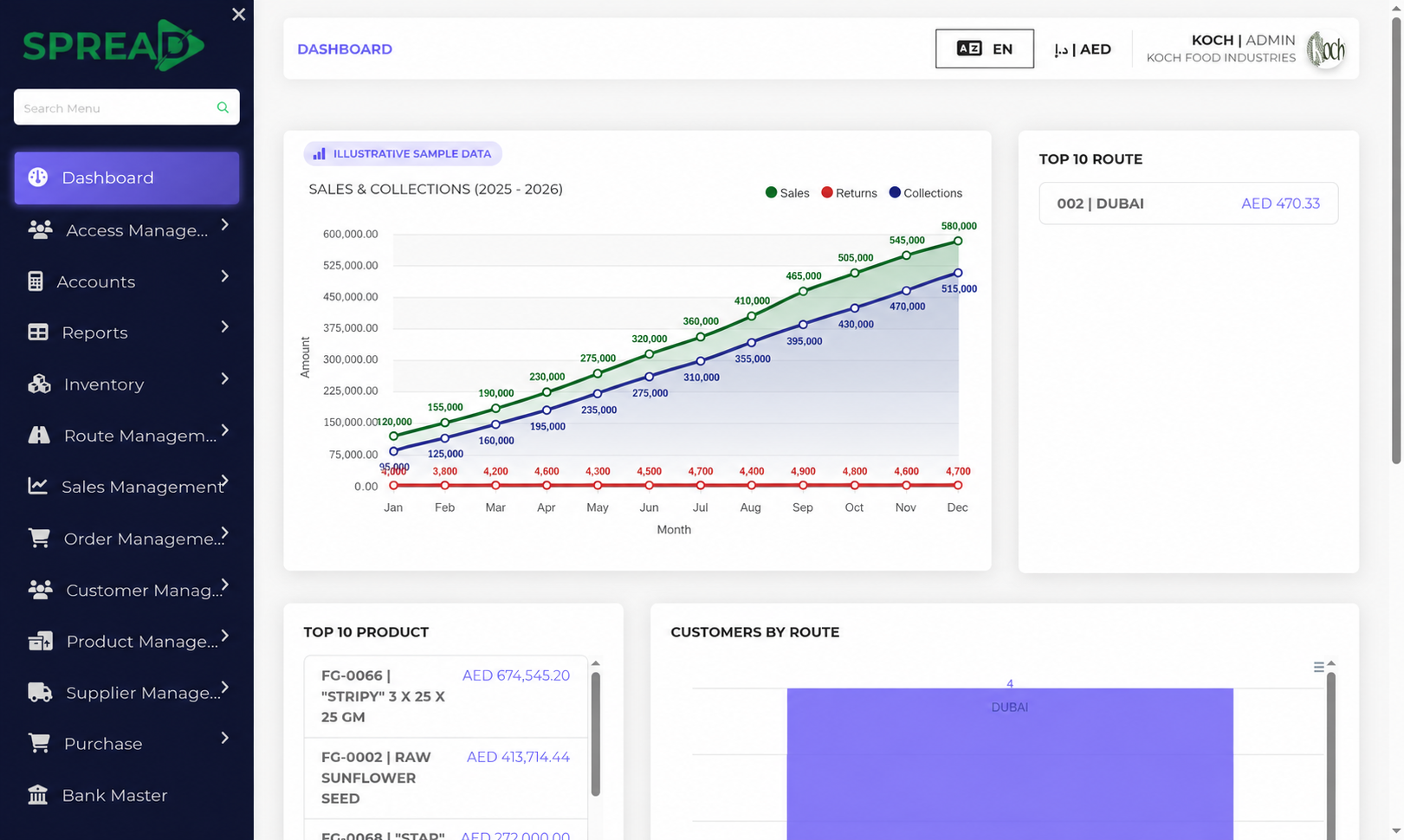Click the Supplier Management truck icon
Screen dimensions: 1404x840
pyautogui.click(x=40, y=692)
